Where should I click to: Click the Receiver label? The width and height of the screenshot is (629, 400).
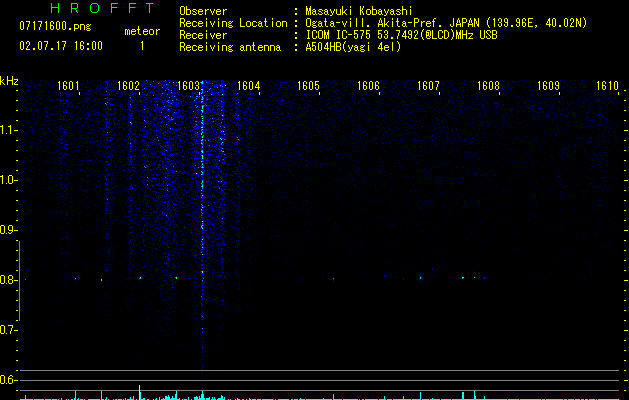(x=203, y=35)
